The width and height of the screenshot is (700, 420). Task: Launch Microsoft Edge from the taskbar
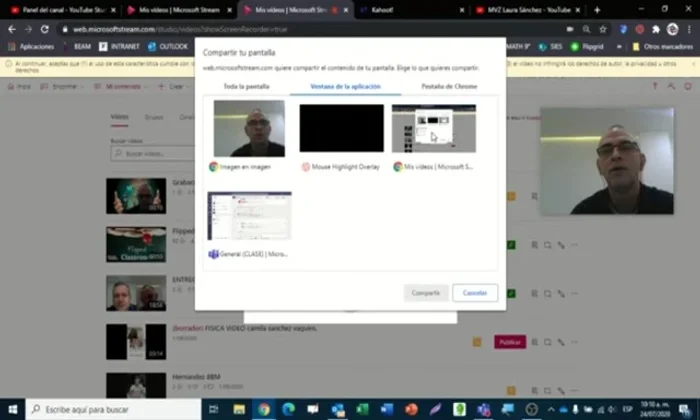(288, 409)
